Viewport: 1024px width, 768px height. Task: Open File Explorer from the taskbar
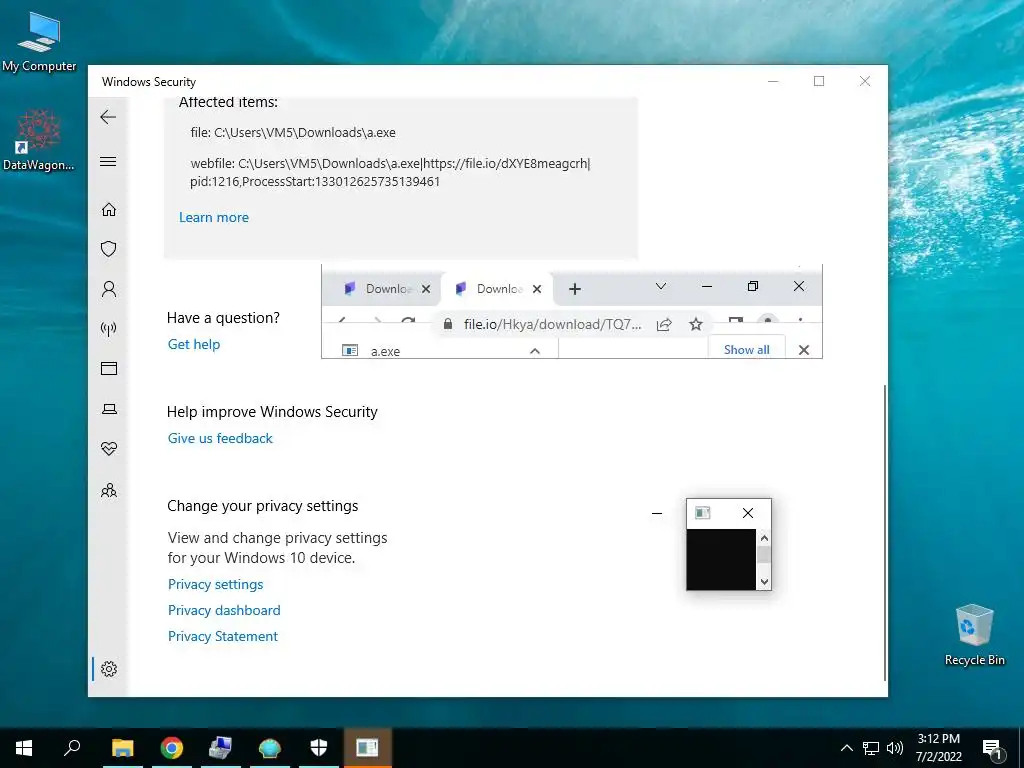click(x=122, y=748)
